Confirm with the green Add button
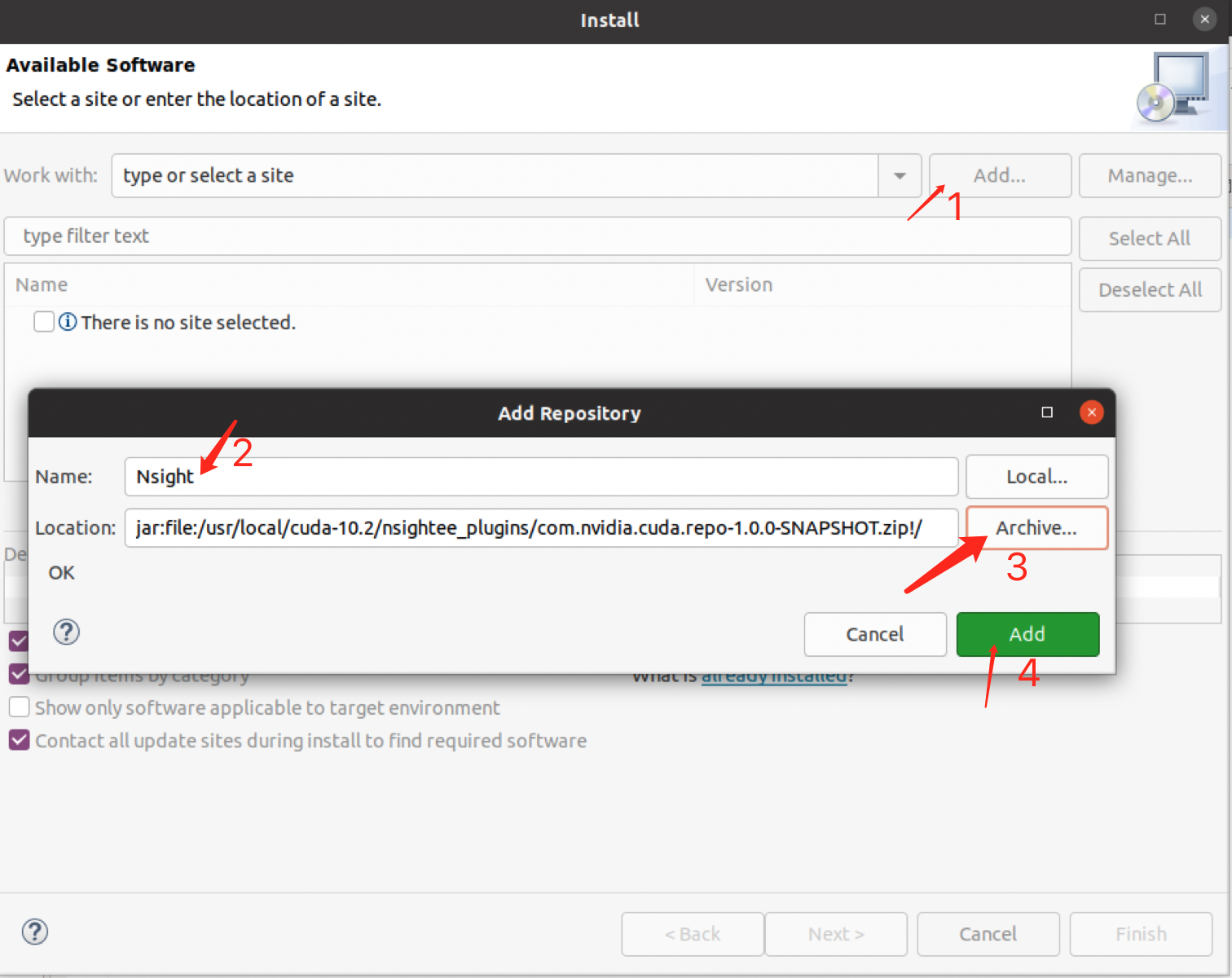 pyautogui.click(x=1027, y=634)
